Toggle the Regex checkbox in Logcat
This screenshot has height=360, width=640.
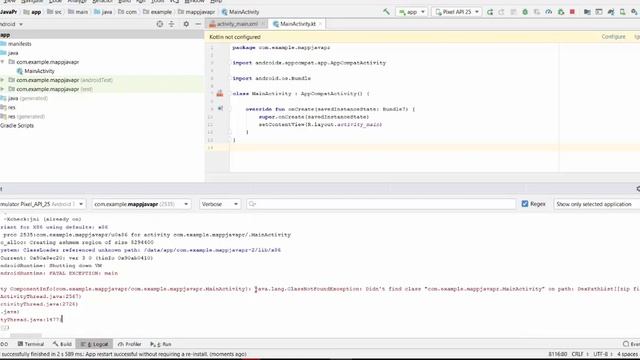coord(525,204)
